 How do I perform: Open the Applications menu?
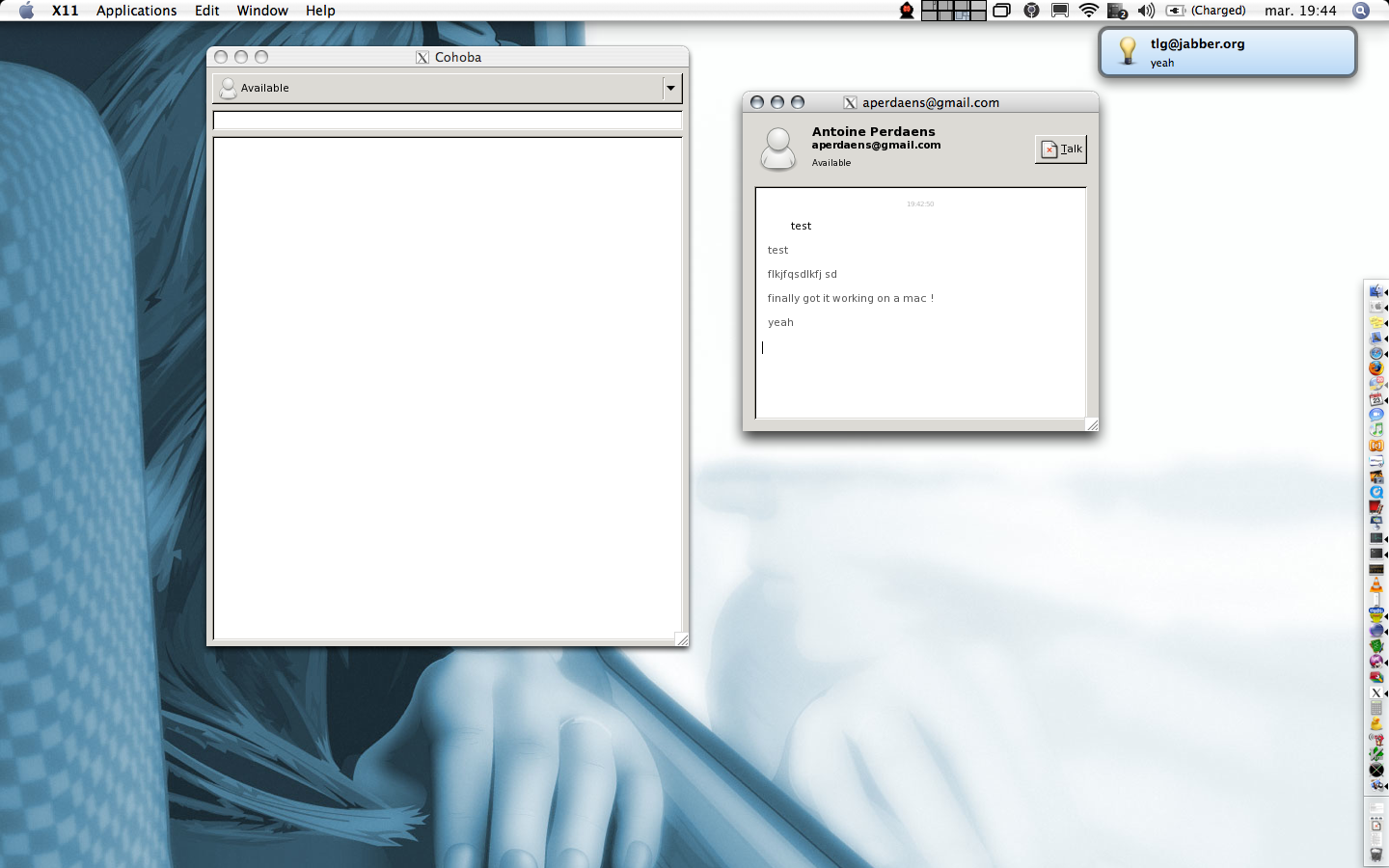[136, 11]
